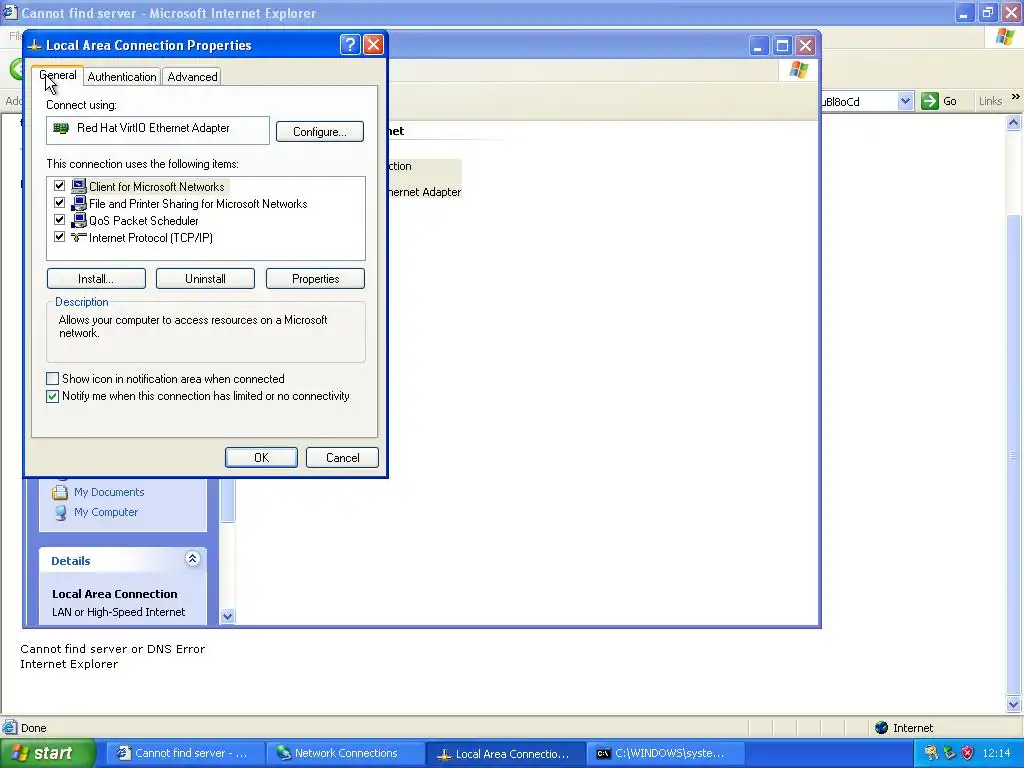Screen dimensions: 1024x768
Task: Click the My Documents folder icon
Action: point(59,492)
